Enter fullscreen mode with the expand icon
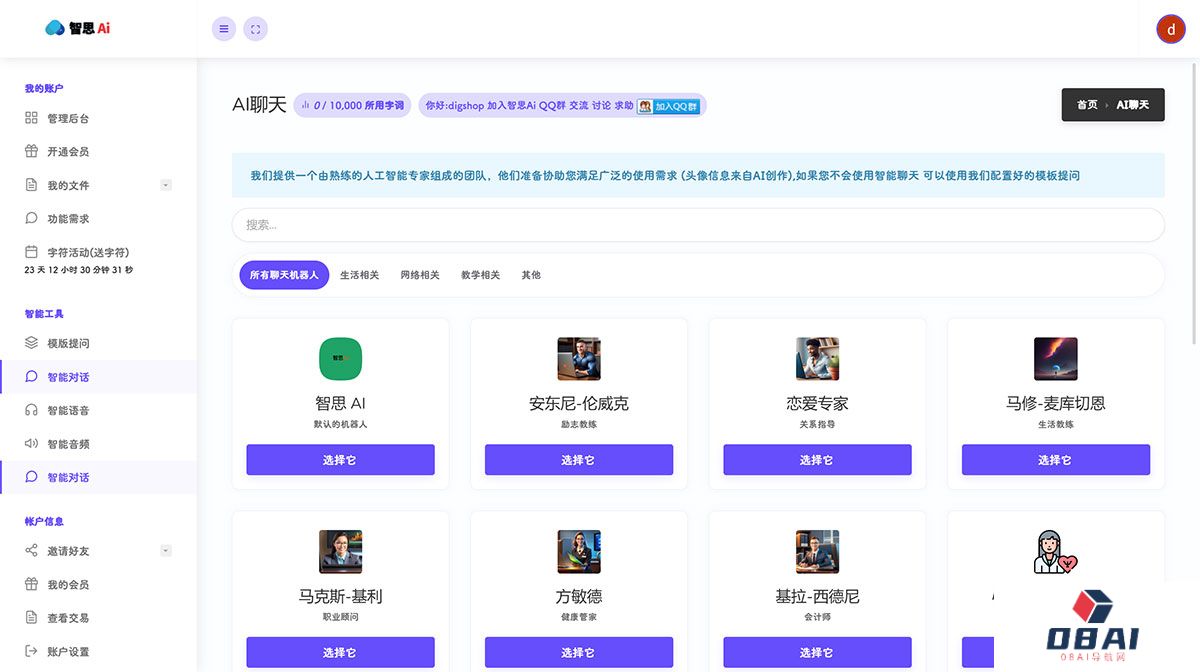1200x672 pixels. (256, 29)
